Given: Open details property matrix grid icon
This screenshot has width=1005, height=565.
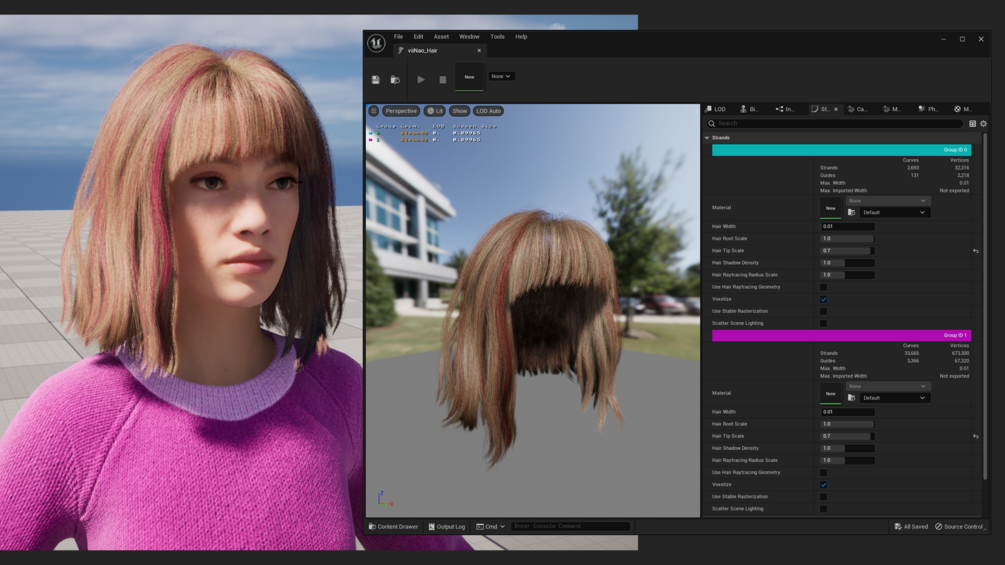Looking at the screenshot, I should (x=972, y=124).
